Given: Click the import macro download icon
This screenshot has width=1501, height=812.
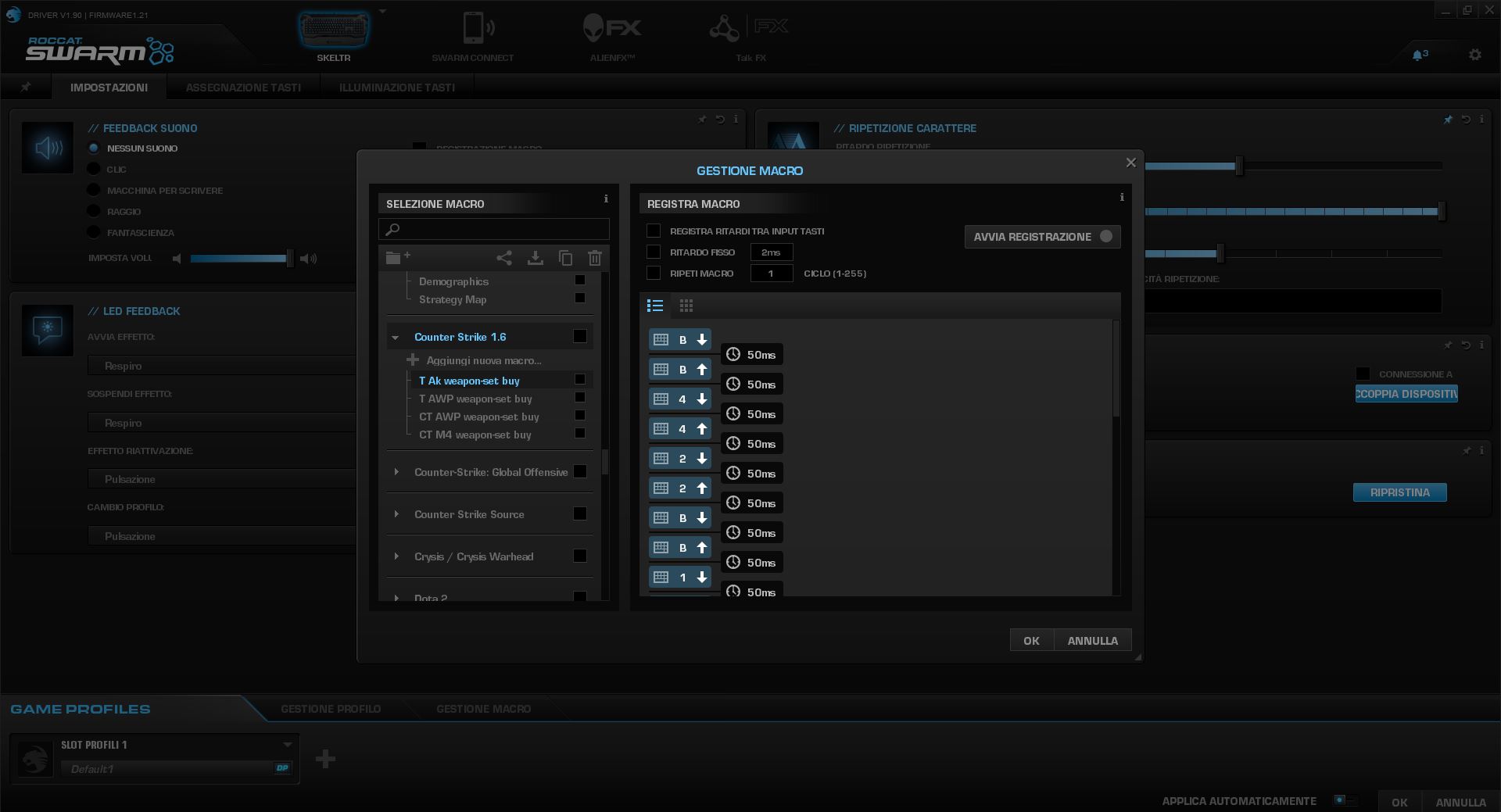Looking at the screenshot, I should coord(536,258).
